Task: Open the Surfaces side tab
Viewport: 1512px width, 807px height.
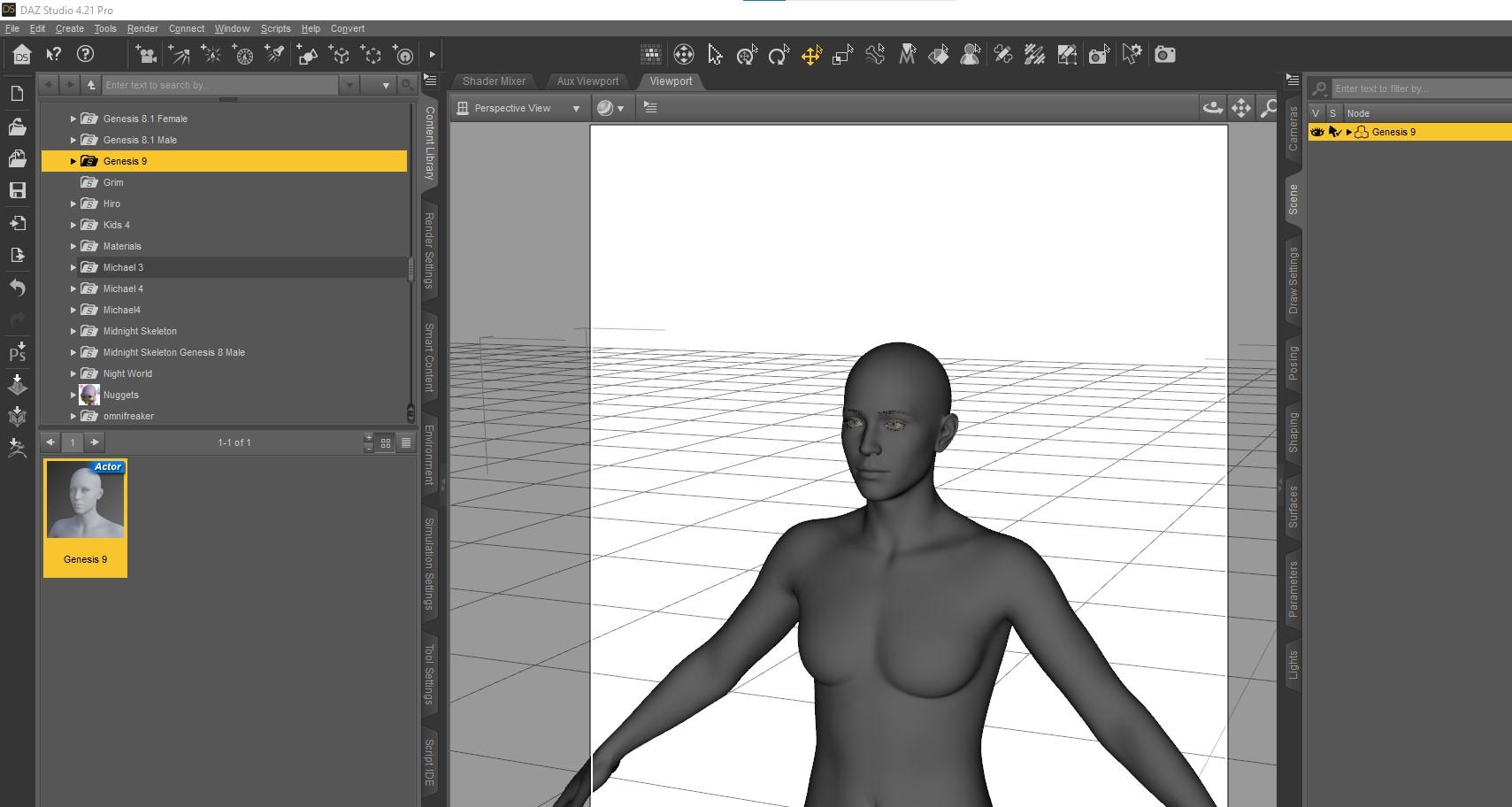Action: tap(1293, 507)
